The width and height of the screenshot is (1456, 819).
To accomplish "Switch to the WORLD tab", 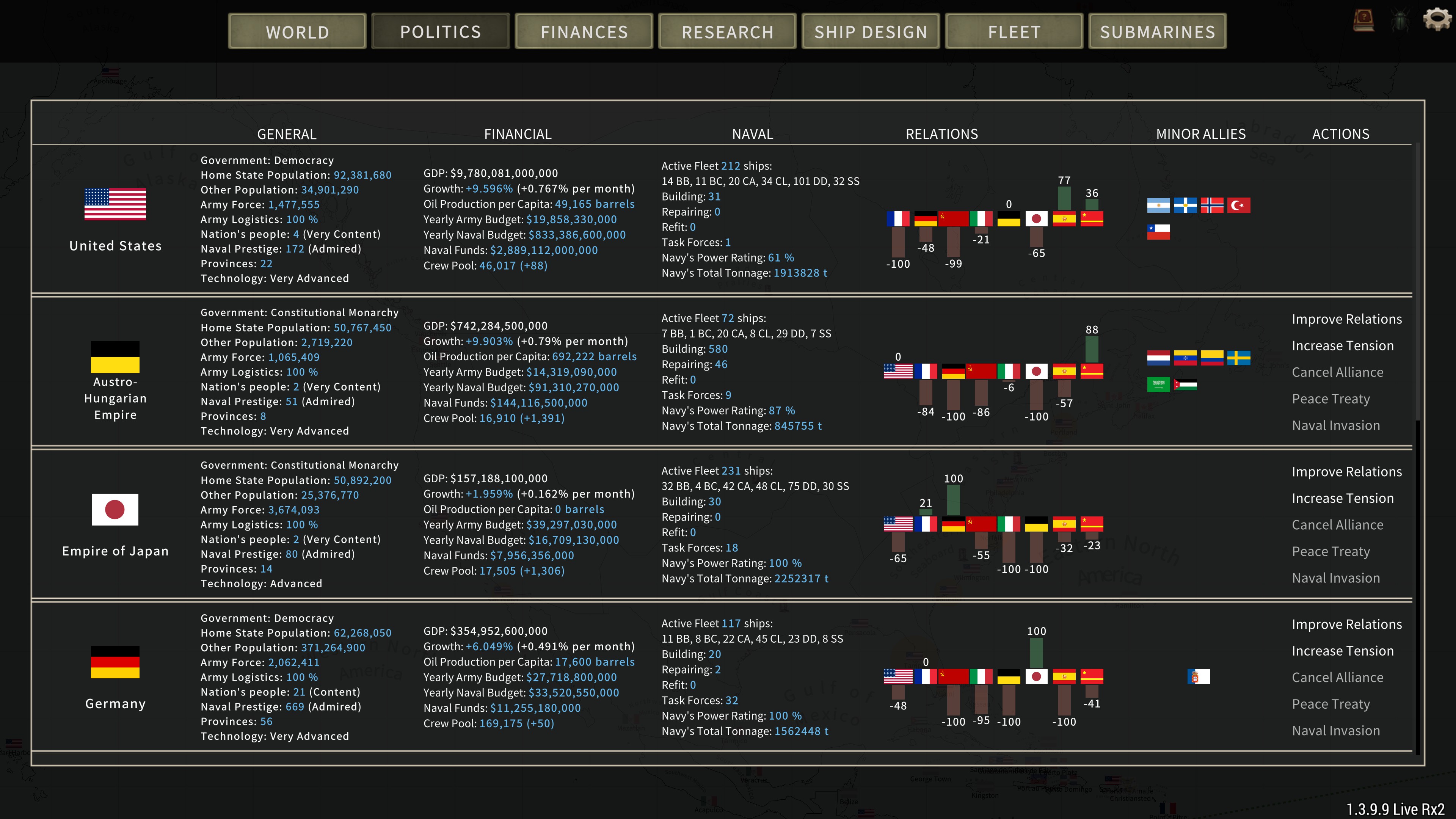I will coord(297,31).
